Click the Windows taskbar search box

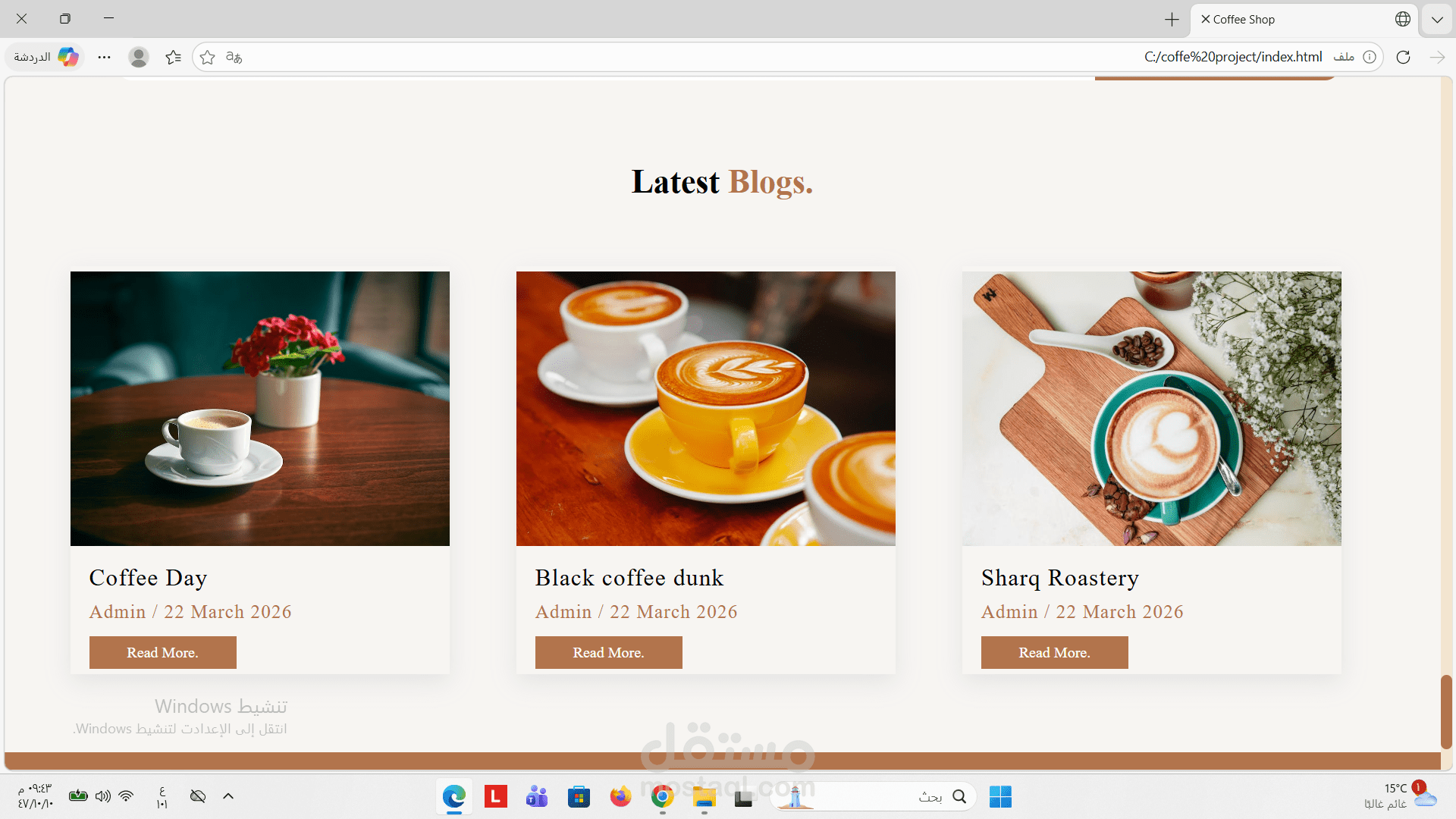tap(874, 796)
